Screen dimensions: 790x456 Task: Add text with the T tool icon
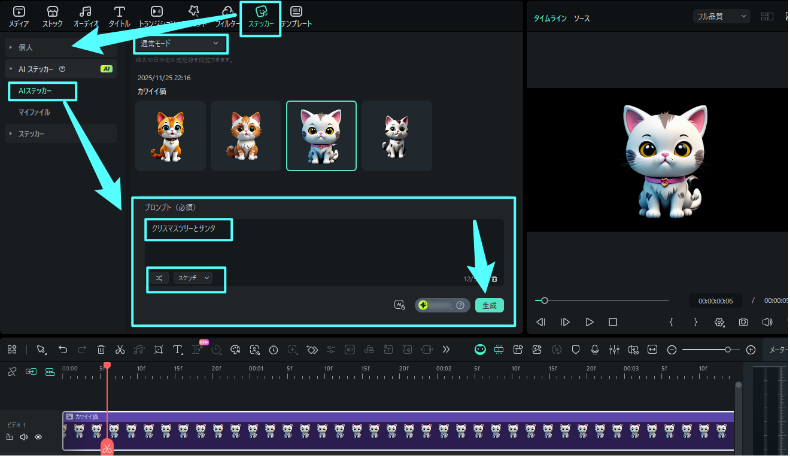point(177,349)
